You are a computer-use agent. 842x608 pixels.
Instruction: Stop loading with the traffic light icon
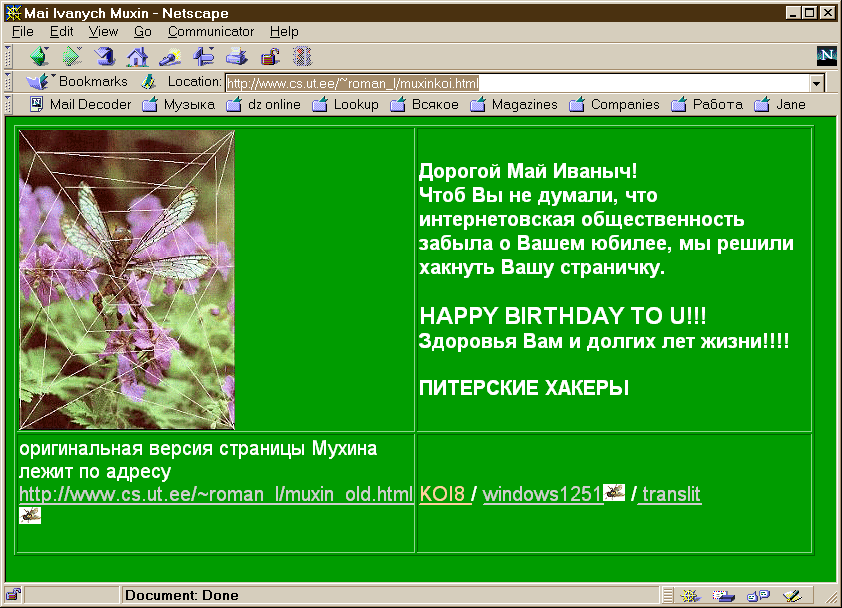302,56
